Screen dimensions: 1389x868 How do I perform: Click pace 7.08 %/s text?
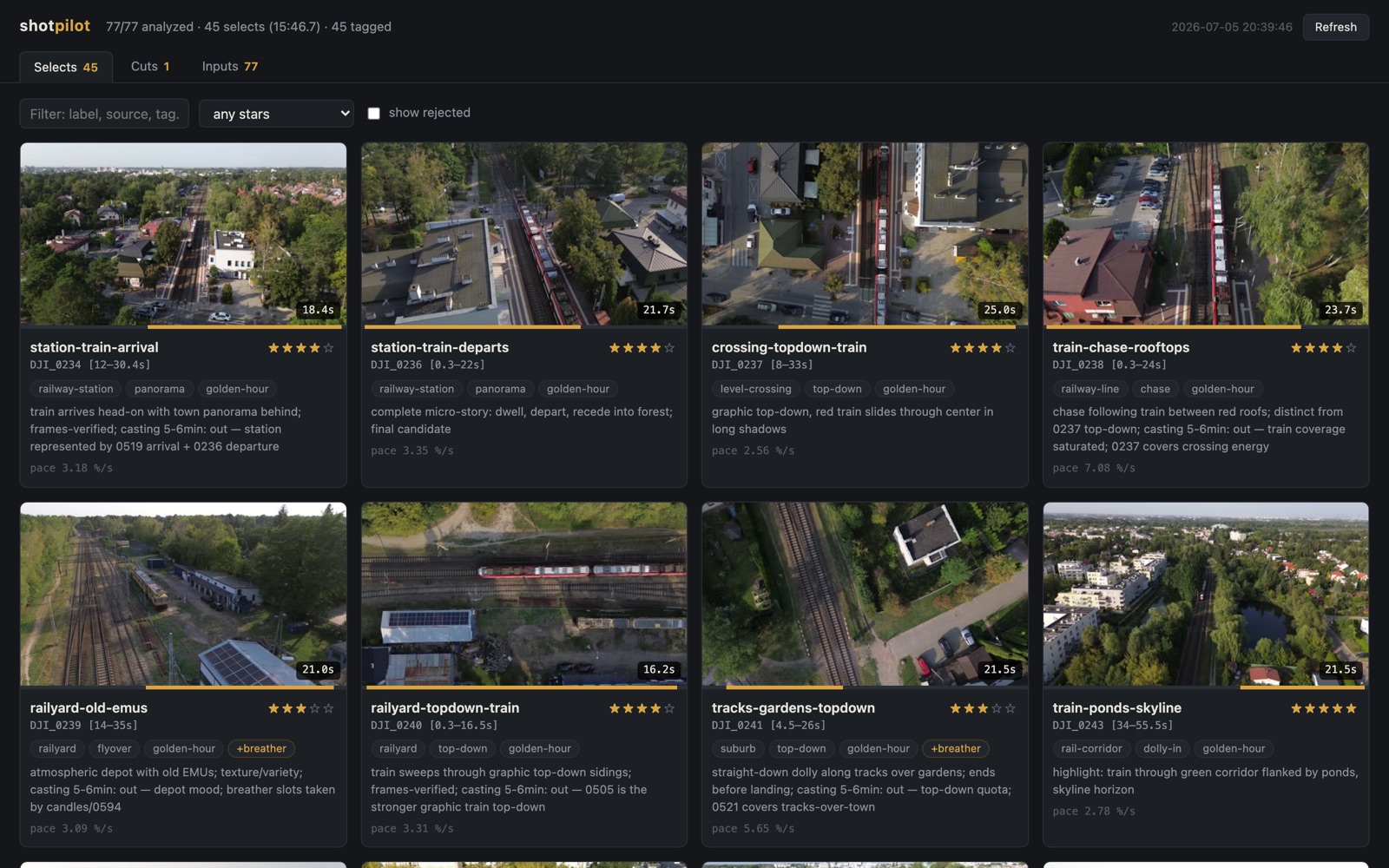1094,468
